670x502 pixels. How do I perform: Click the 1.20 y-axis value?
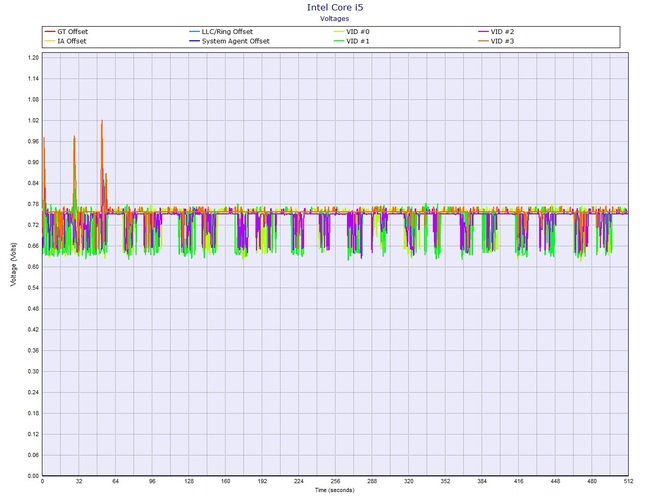(33, 58)
